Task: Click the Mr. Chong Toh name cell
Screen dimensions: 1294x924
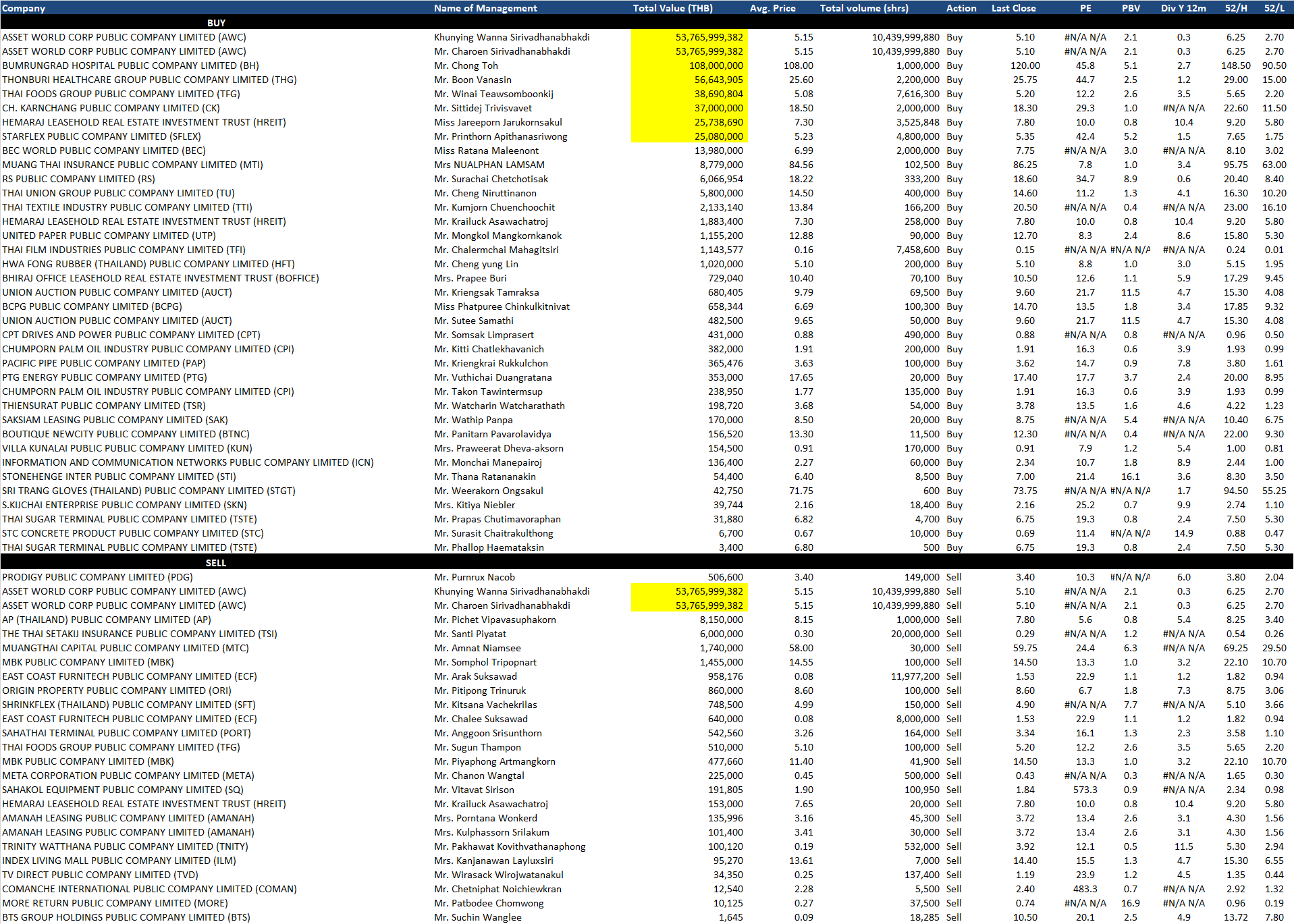Action: [466, 65]
